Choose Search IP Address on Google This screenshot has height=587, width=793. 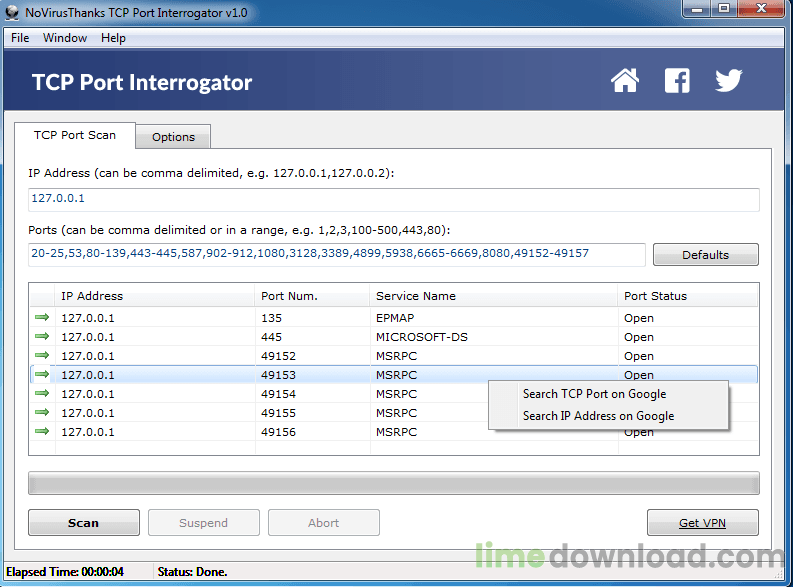(x=598, y=416)
